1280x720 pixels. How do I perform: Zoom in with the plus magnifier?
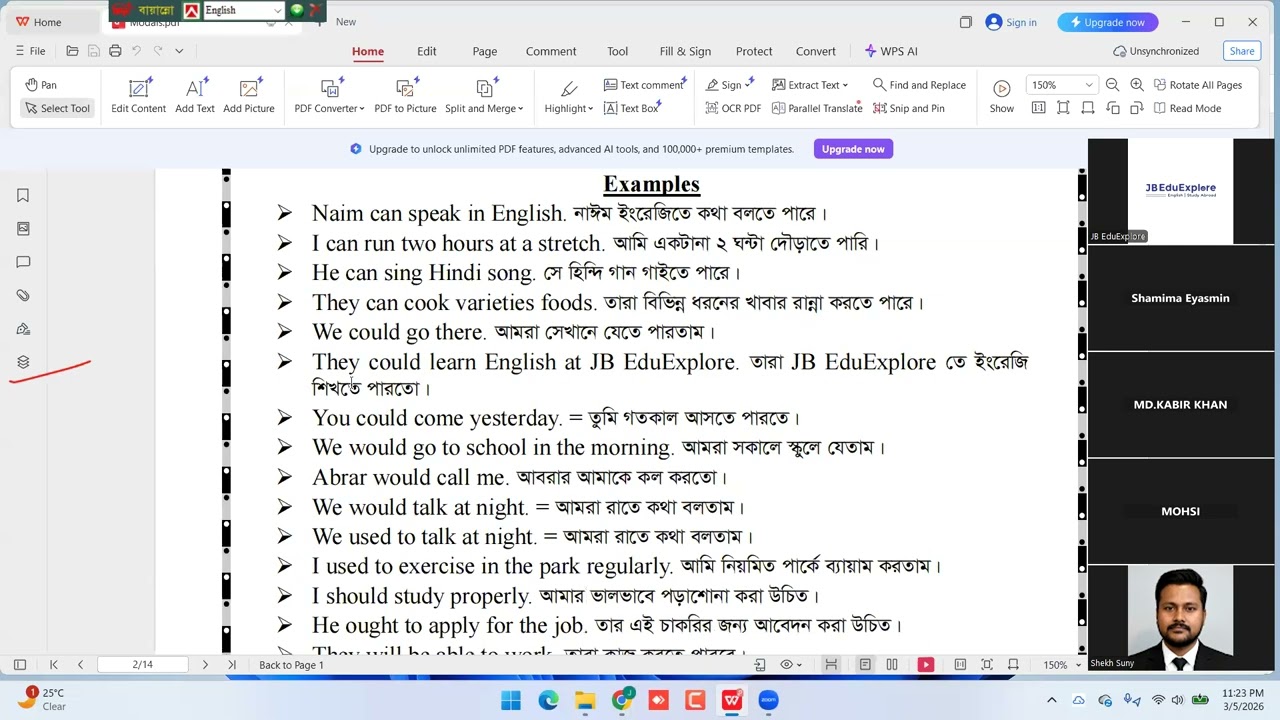pyautogui.click(x=1137, y=85)
